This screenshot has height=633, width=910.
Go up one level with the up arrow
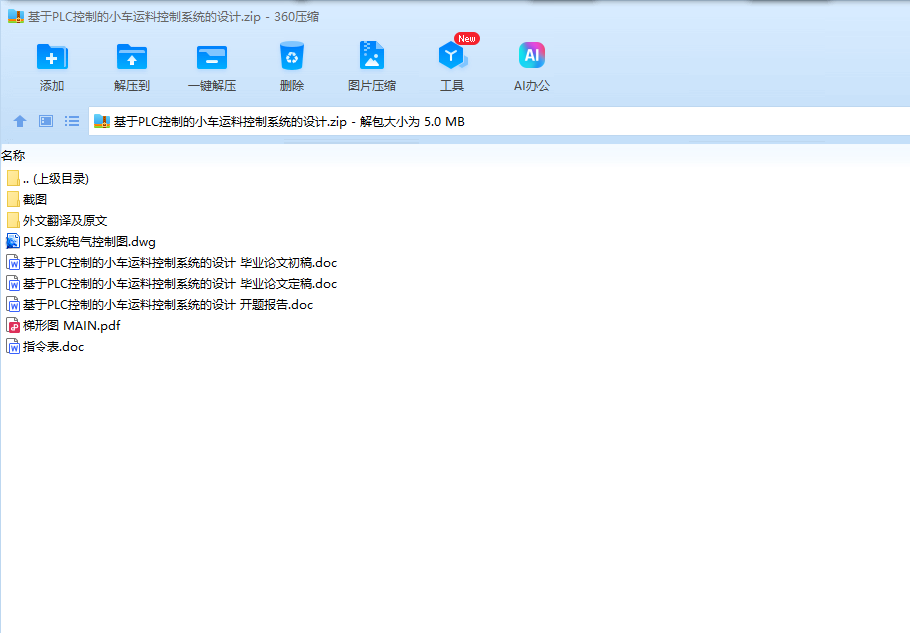coord(20,121)
